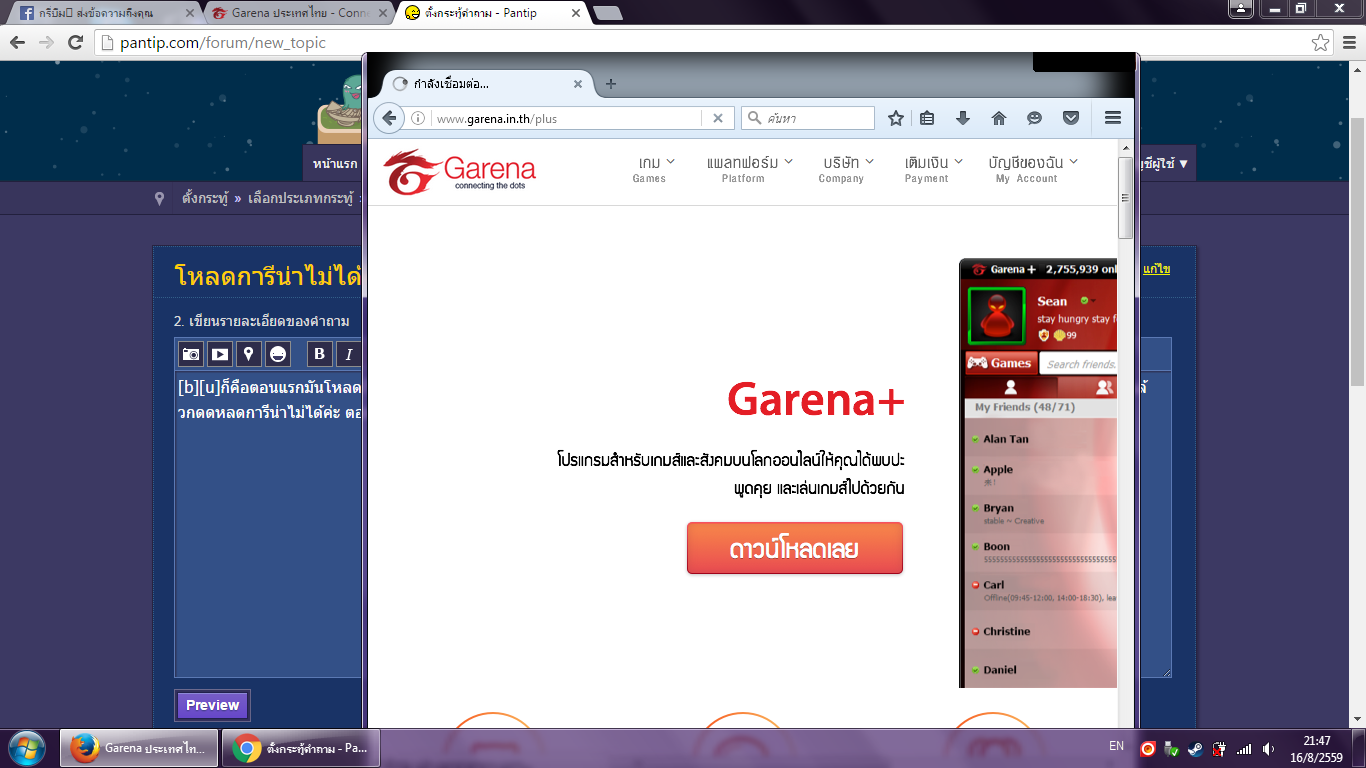Screen dimensions: 1366x768
Task: Show Firefox bookmarks list icon
Action: click(927, 118)
